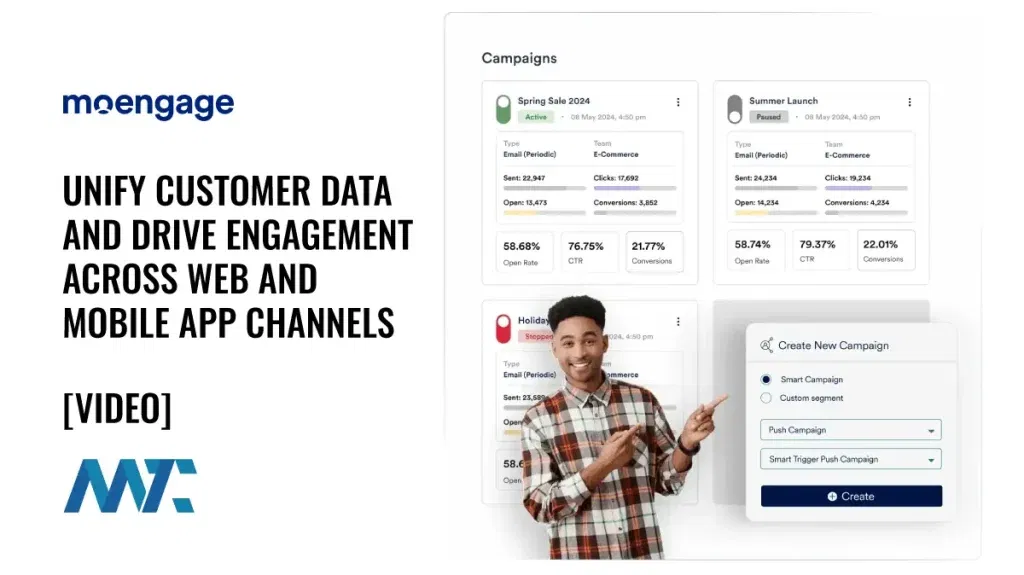Click the 21.77% Conversions box
This screenshot has height=575, width=1024.
(654, 252)
